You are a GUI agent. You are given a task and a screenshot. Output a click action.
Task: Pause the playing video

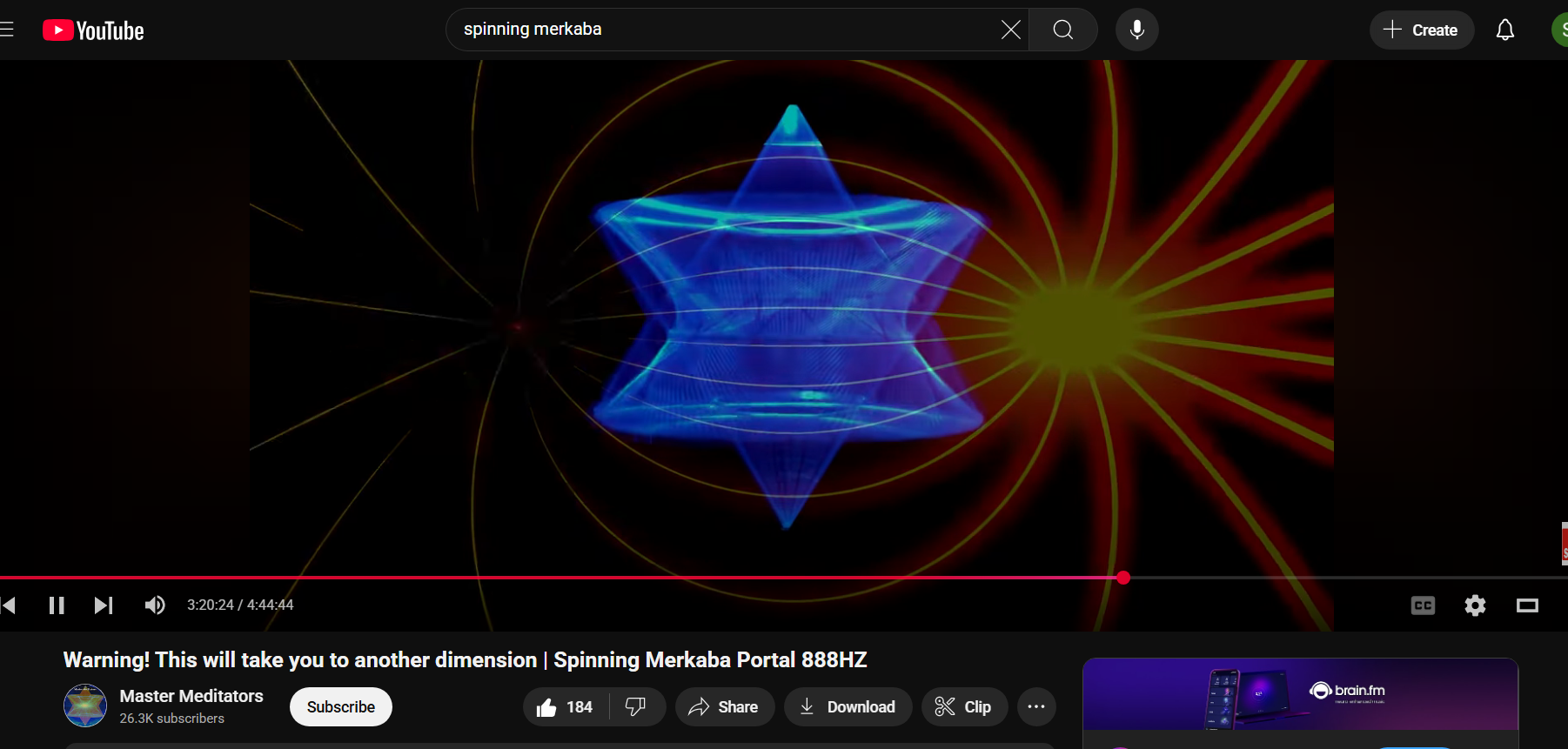pyautogui.click(x=57, y=605)
